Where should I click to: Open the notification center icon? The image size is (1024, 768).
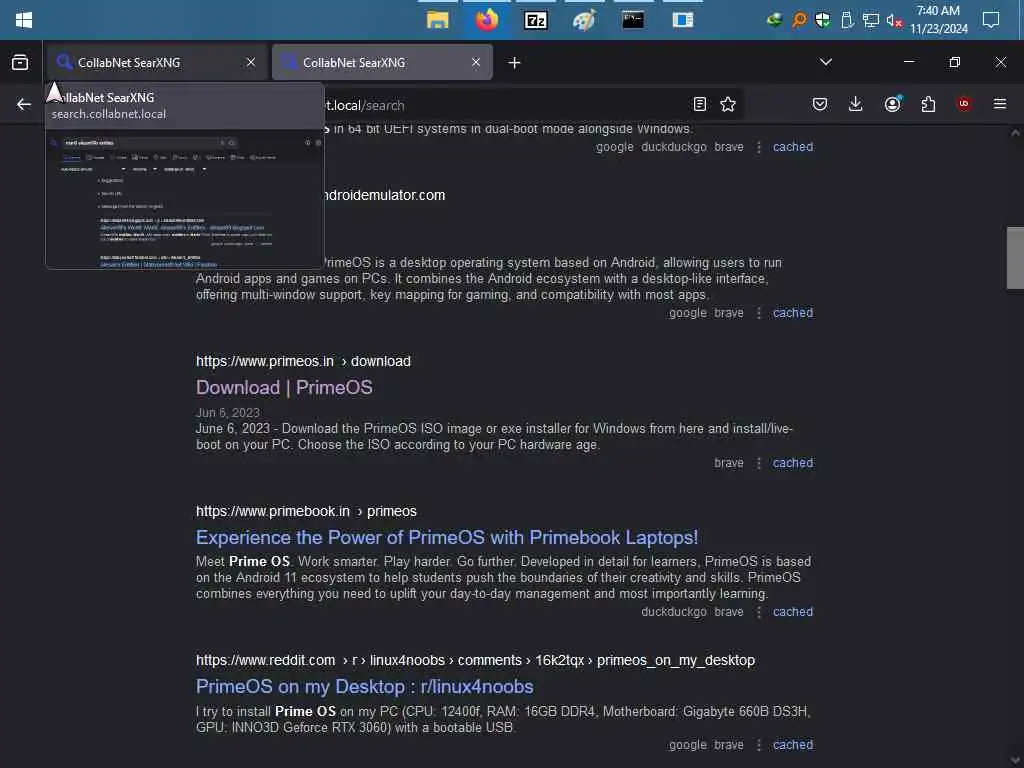coord(991,20)
